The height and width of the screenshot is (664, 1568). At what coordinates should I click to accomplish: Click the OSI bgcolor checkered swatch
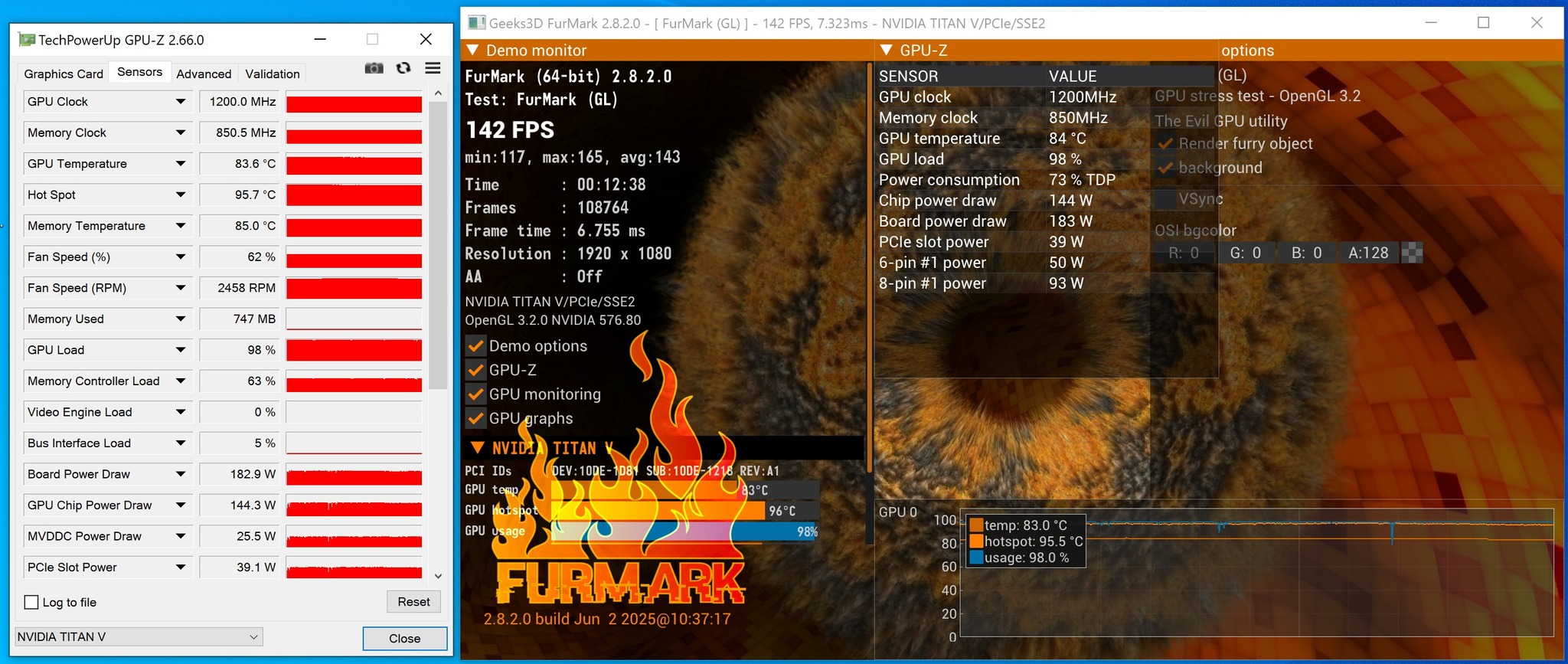[1412, 253]
